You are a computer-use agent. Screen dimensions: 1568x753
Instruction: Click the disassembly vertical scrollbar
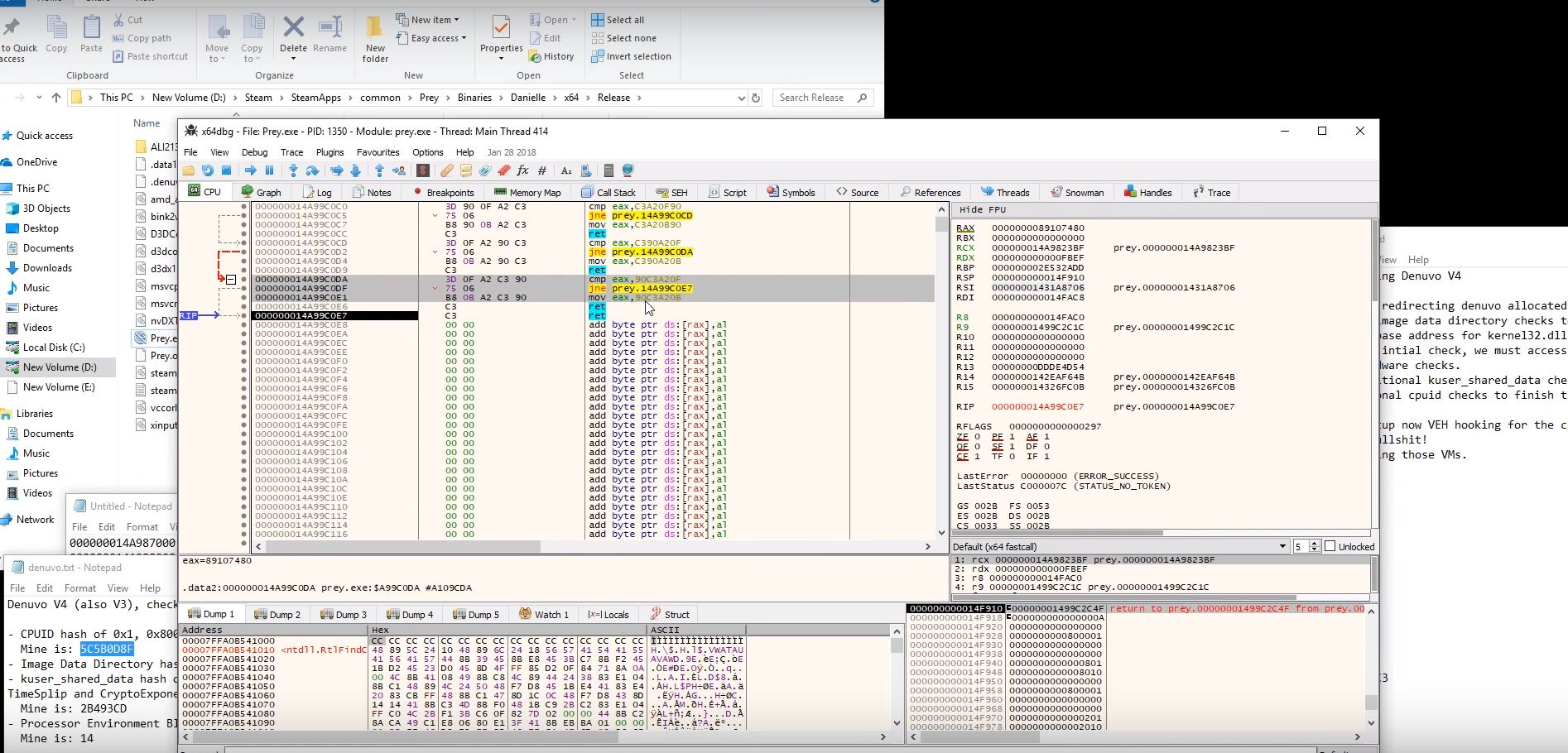941,372
